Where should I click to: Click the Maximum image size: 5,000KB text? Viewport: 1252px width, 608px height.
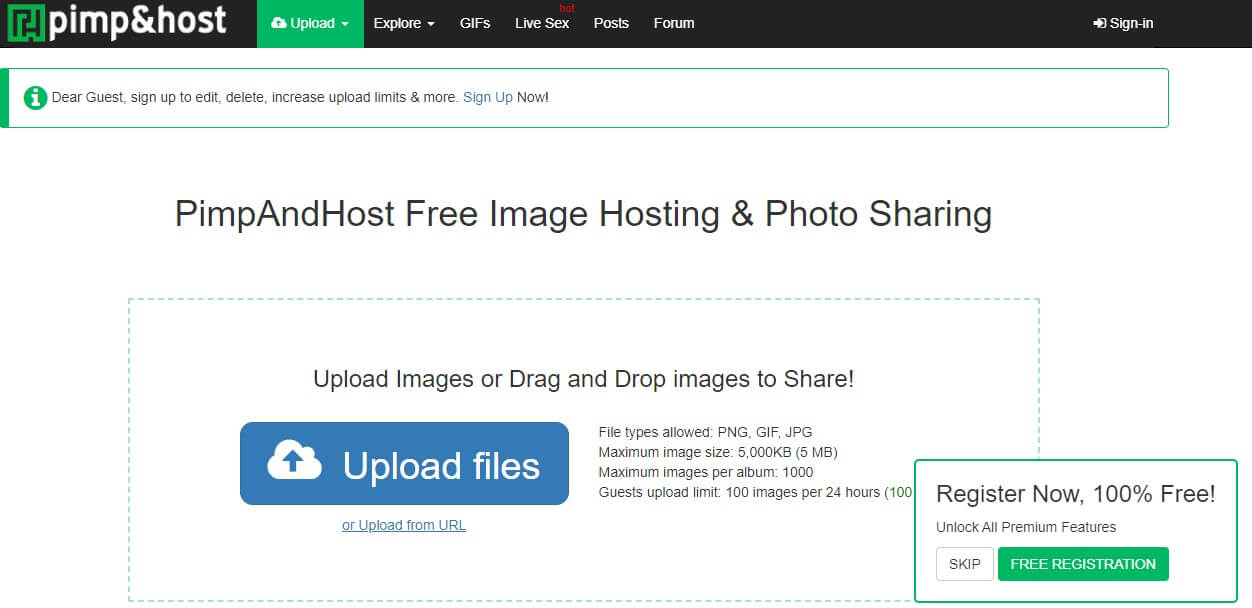click(x=717, y=452)
